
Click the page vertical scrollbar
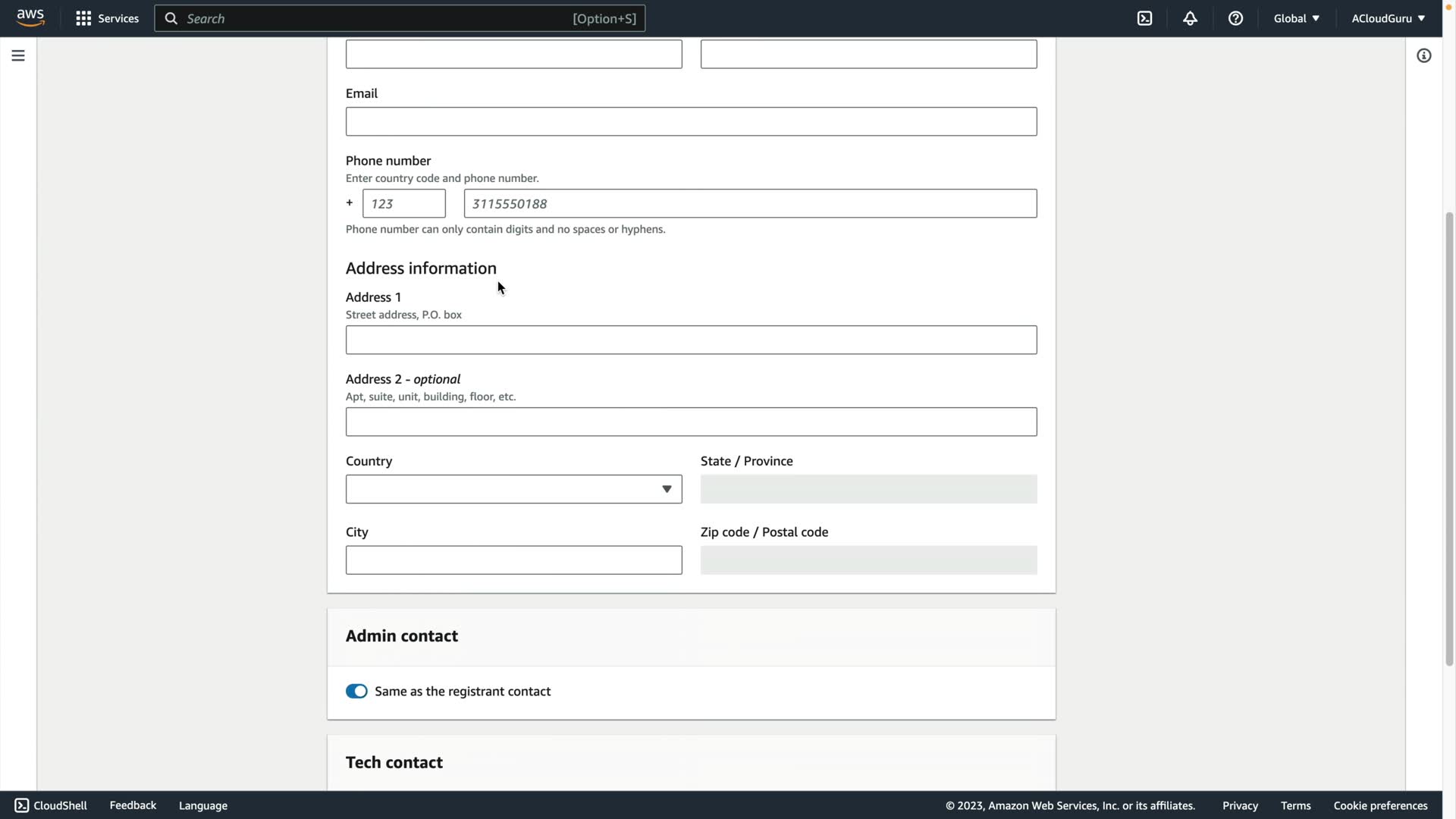[x=1449, y=440]
